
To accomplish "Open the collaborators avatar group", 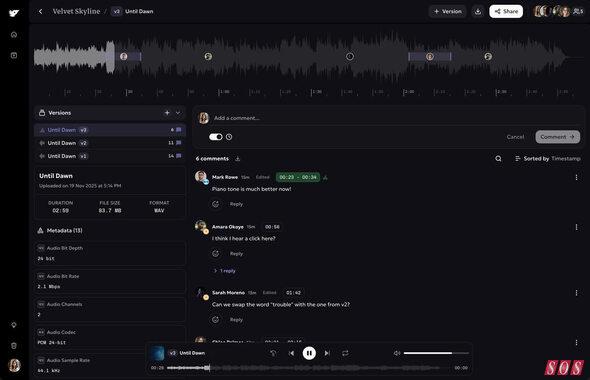I will click(558, 11).
